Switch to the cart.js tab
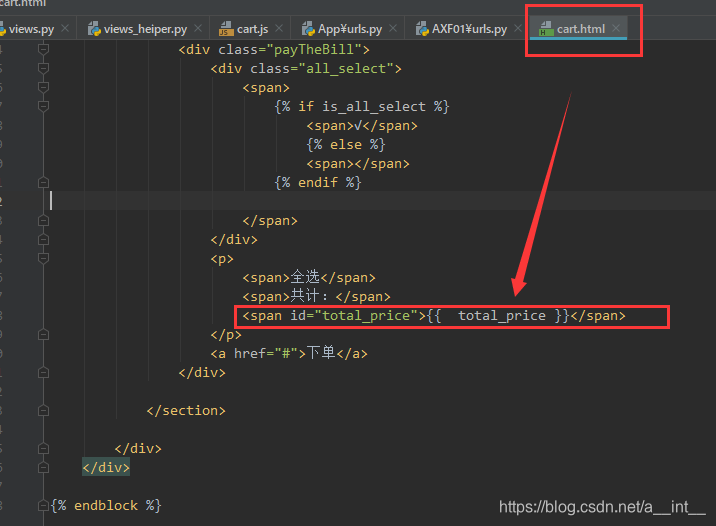Image resolution: width=716 pixels, height=526 pixels. tap(252, 29)
